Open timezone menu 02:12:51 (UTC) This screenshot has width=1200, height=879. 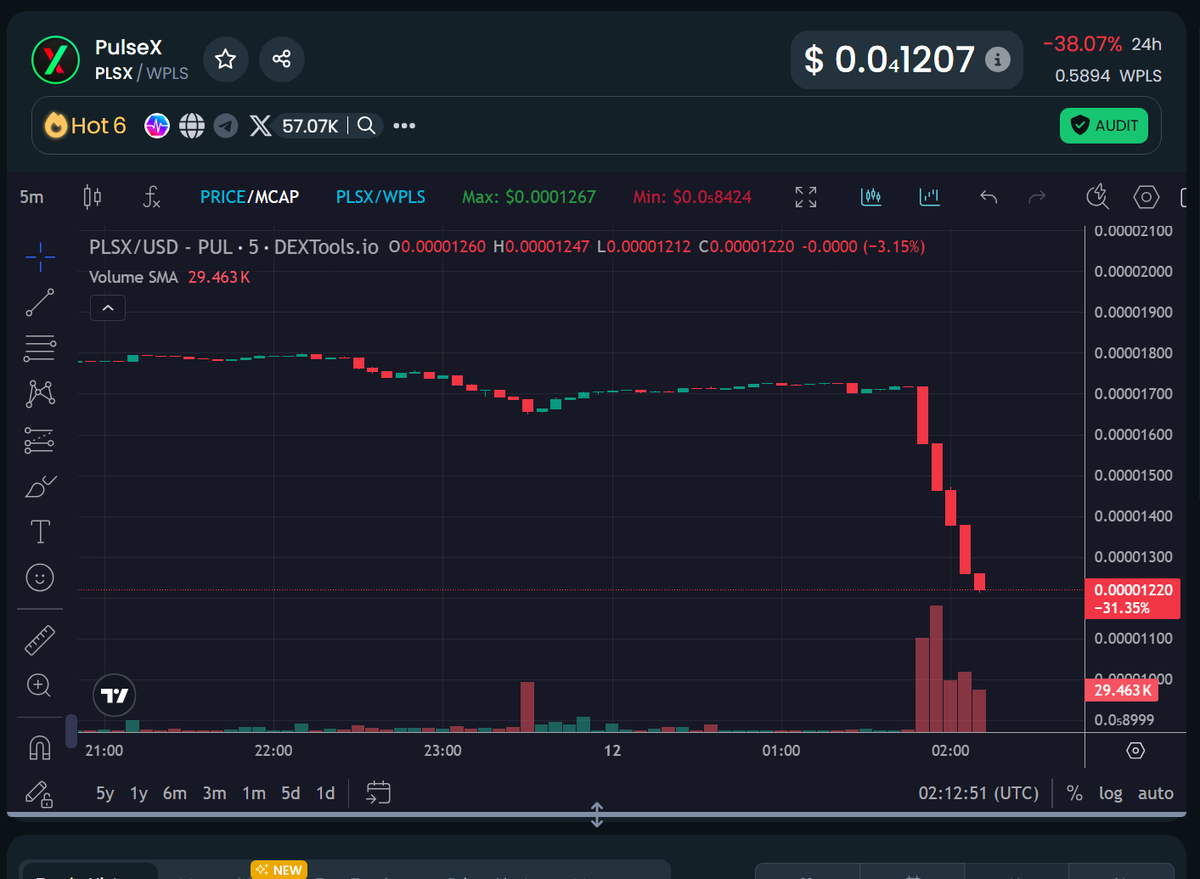978,793
